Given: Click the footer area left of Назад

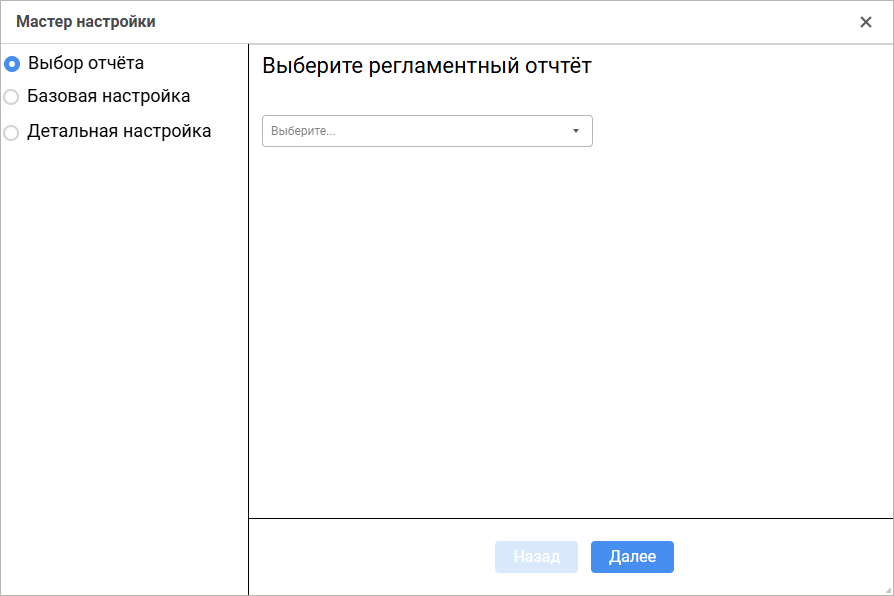Looking at the screenshot, I should (370, 557).
